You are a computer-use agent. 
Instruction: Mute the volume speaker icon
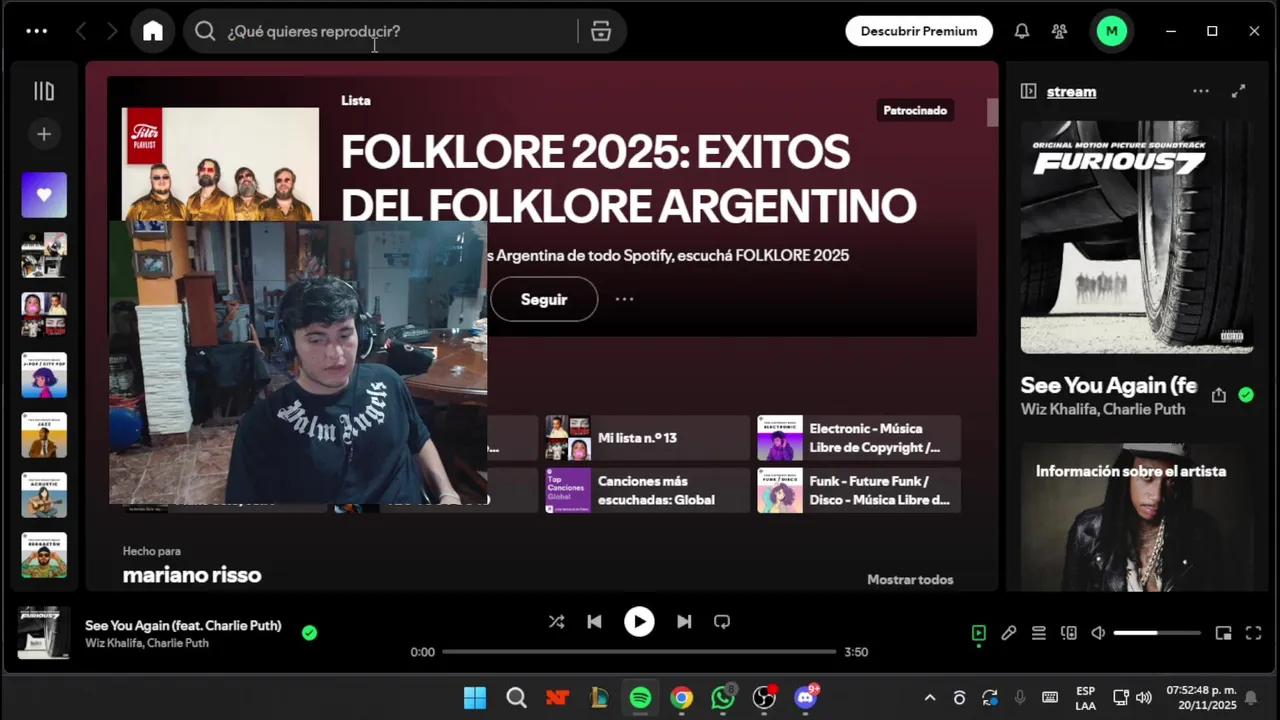point(1098,633)
